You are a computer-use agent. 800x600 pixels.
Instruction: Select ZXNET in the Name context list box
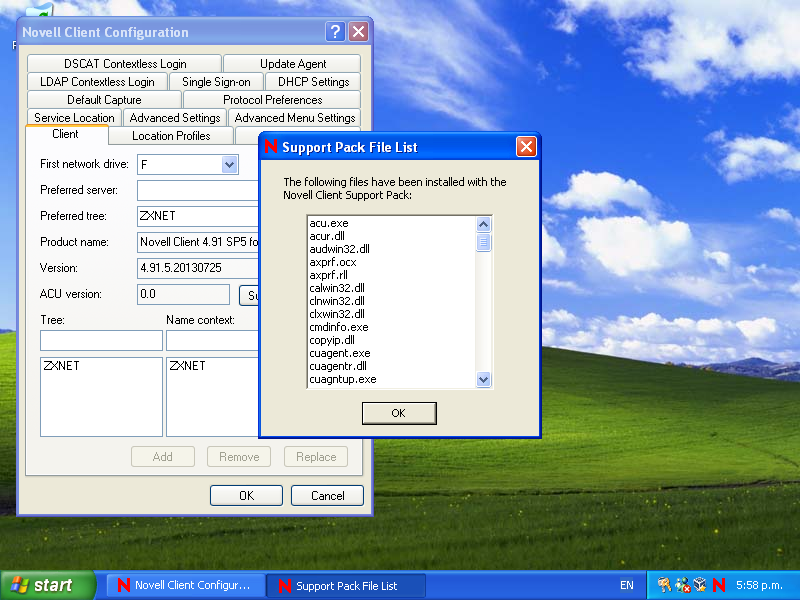(x=187, y=366)
